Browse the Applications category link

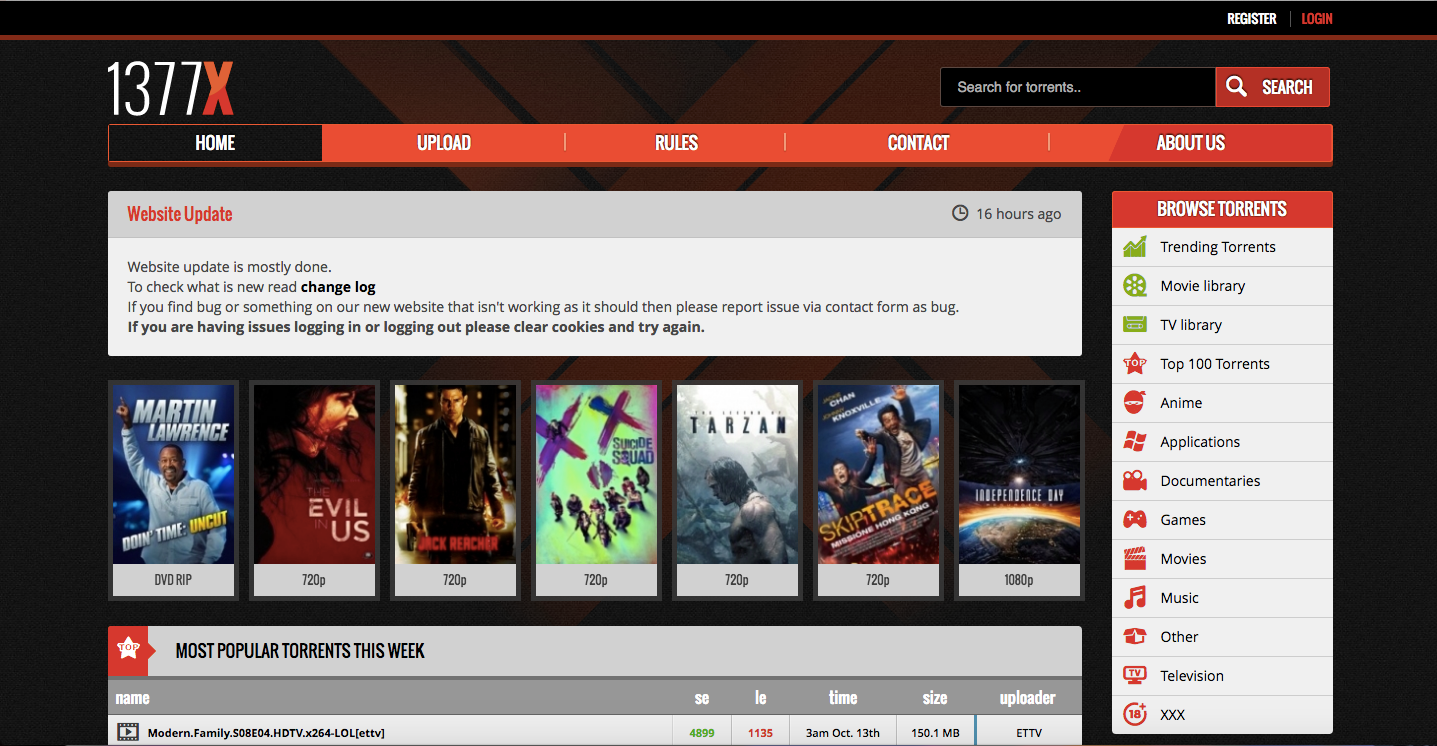coord(1200,442)
